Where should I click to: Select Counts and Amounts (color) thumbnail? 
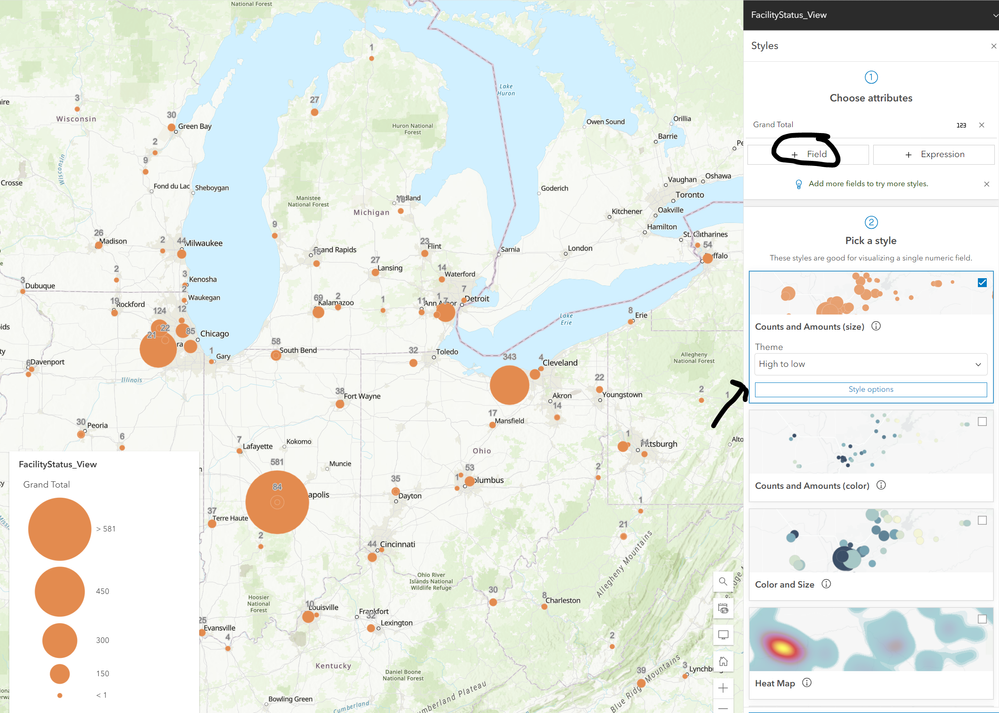pos(871,442)
